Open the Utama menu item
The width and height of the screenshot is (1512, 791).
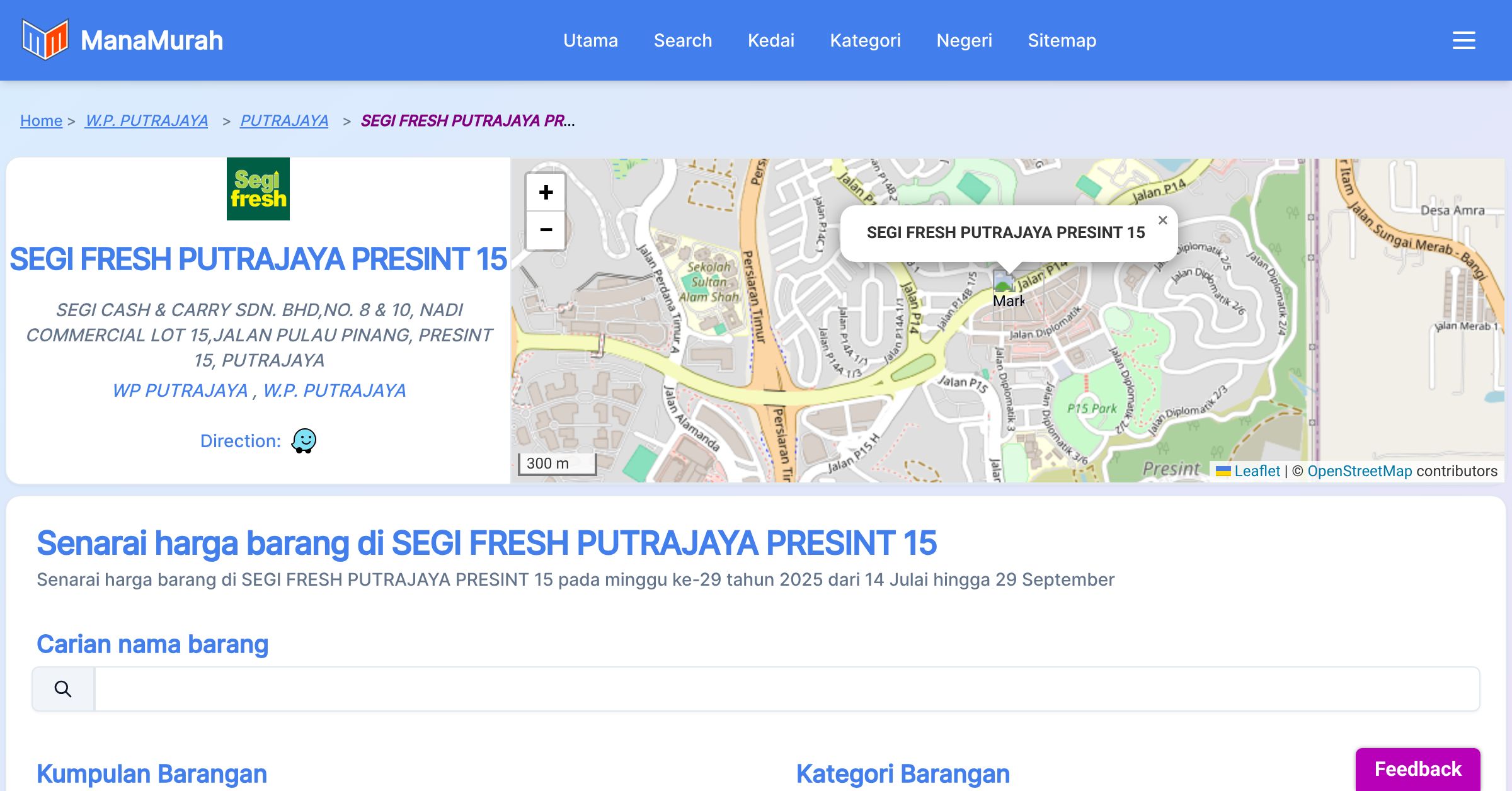point(590,40)
